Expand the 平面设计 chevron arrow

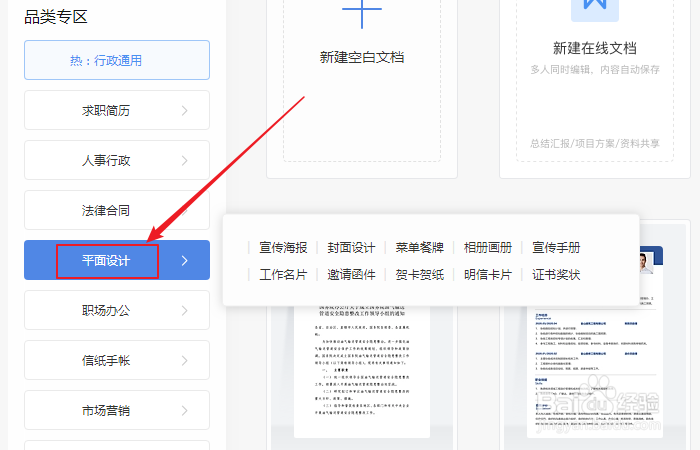[x=184, y=261]
